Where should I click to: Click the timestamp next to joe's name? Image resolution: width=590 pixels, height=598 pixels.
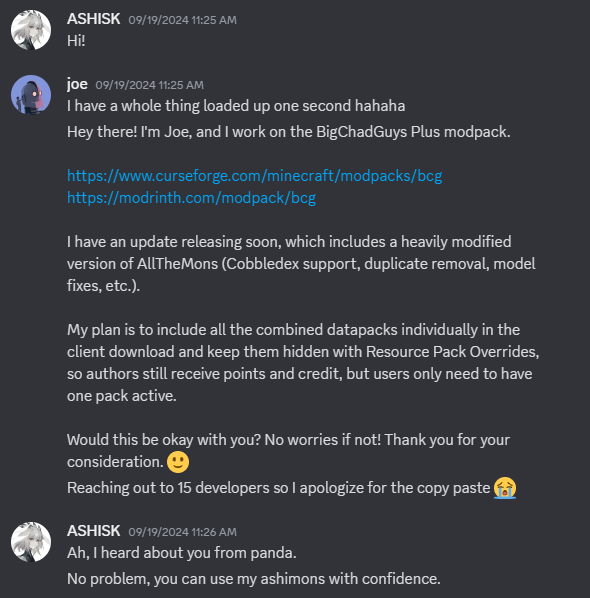tap(150, 85)
